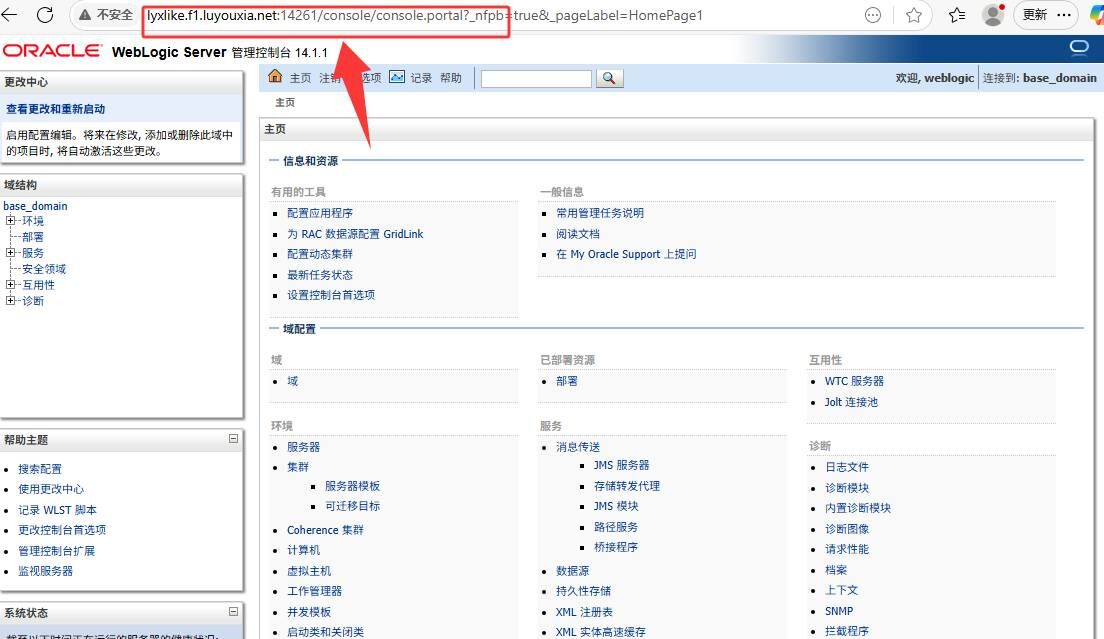Open 虚拟主机 link
Screen dimensions: 1104x639
point(309,571)
